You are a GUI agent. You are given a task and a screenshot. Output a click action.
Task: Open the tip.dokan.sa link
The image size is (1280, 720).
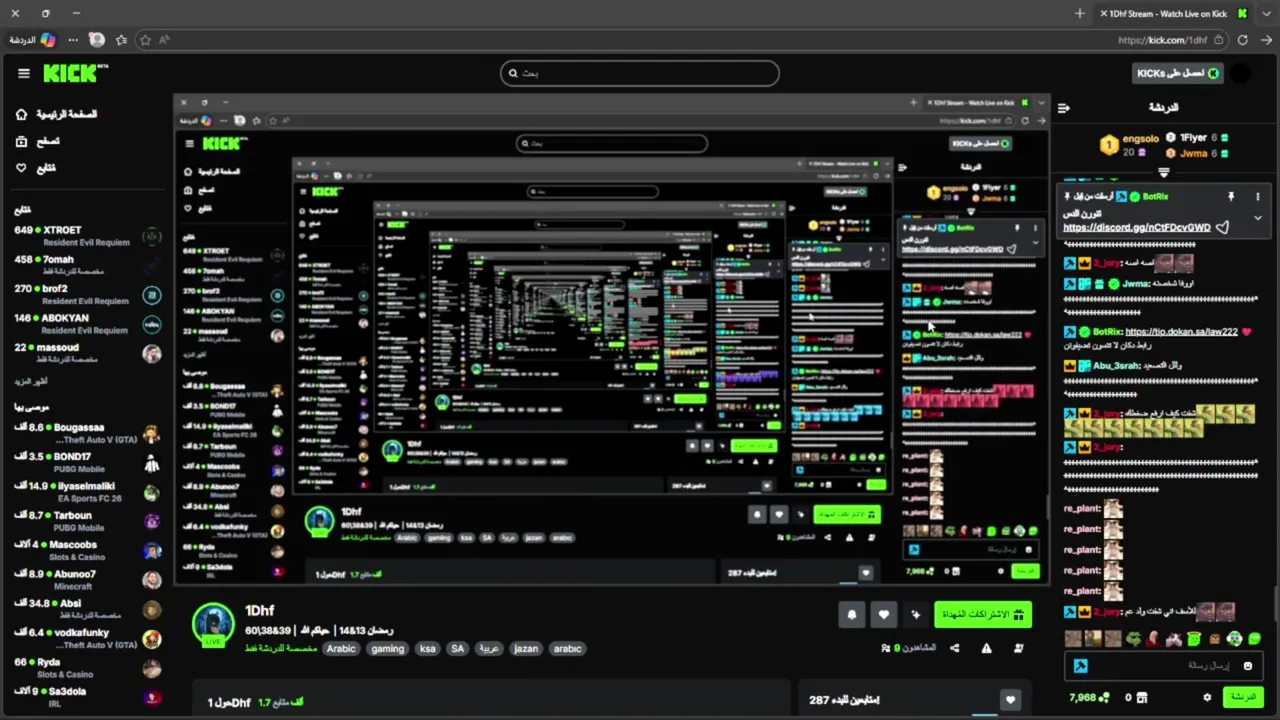click(x=1181, y=332)
